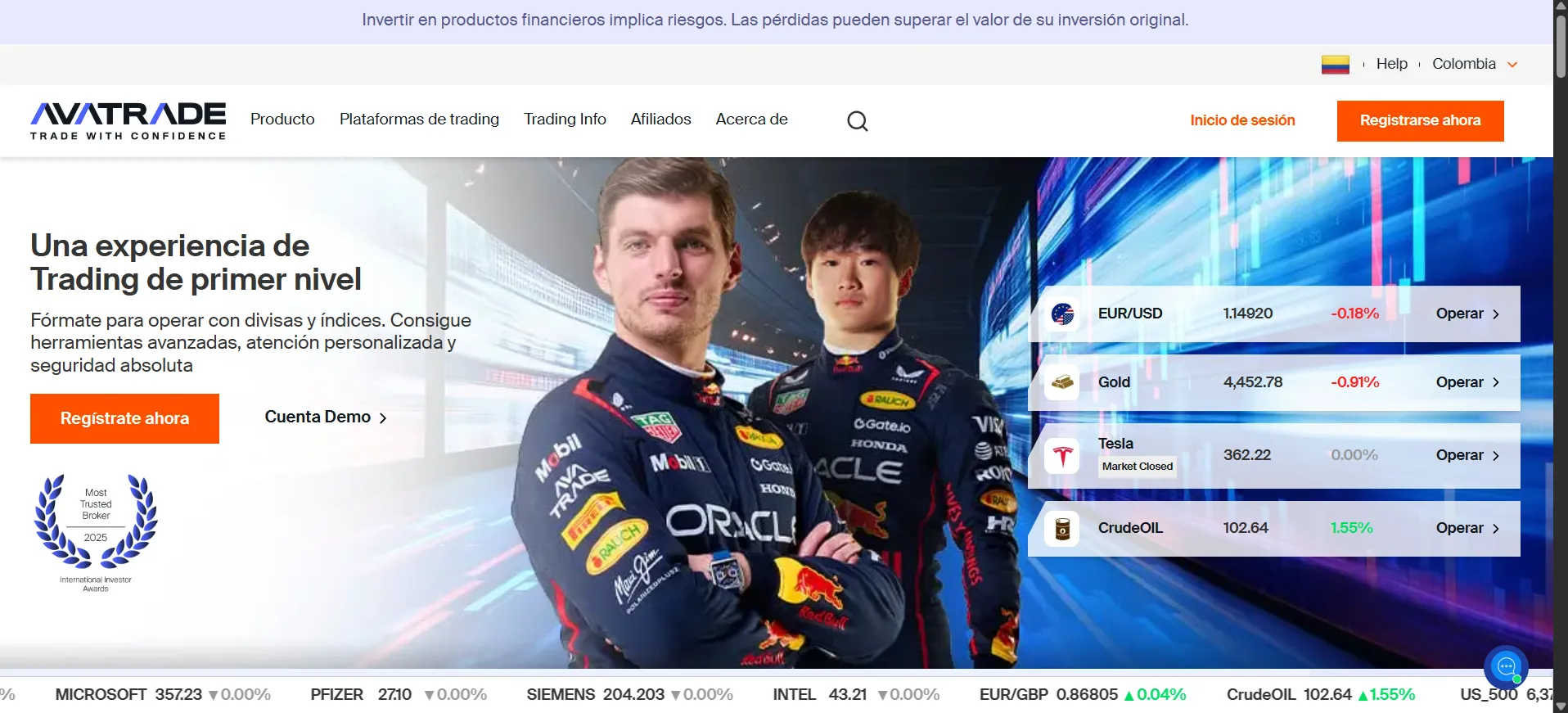The image size is (1568, 713).
Task: Click the EUR/USD price 1.14920
Action: [x=1247, y=314]
